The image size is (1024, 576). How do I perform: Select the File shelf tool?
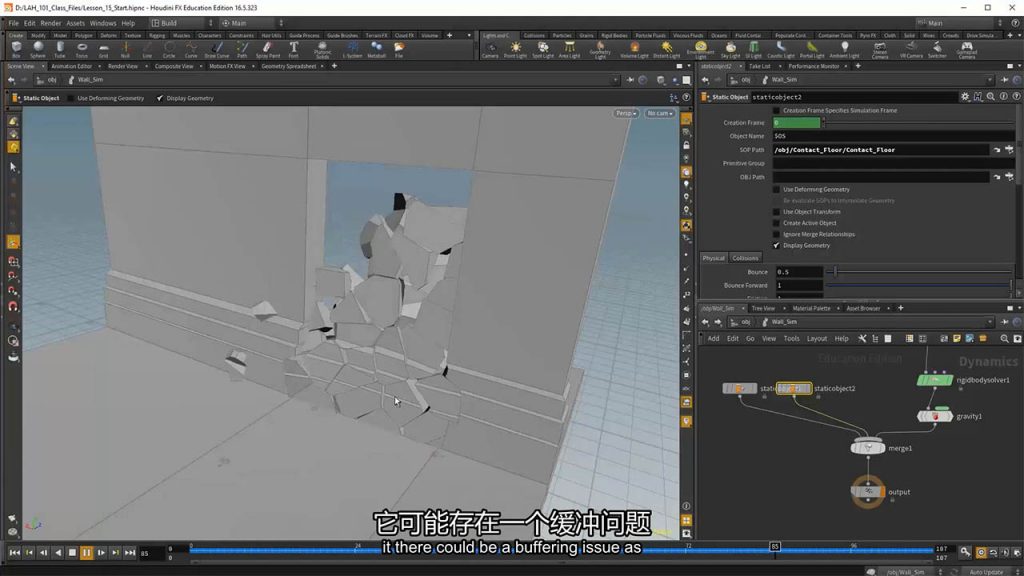398,50
